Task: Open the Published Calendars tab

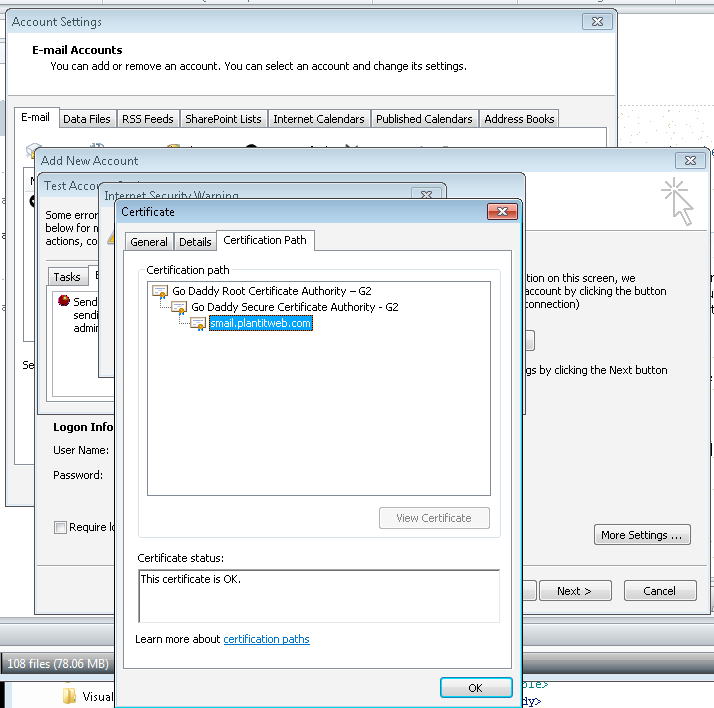Action: (424, 119)
